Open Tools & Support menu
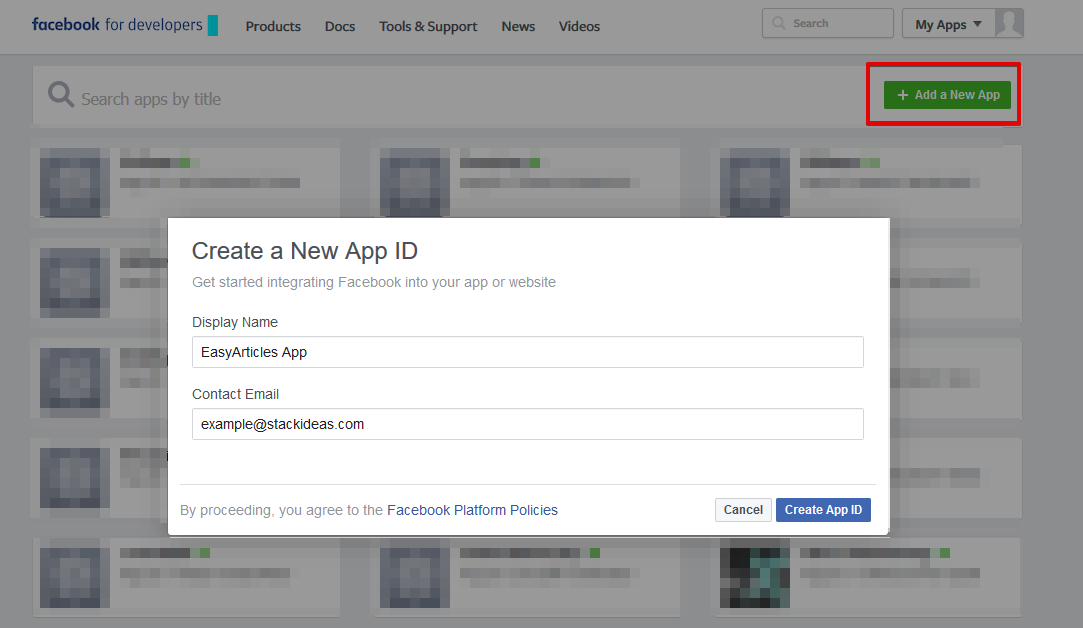Screen dimensions: 1083x628 pyautogui.click(x=428, y=26)
